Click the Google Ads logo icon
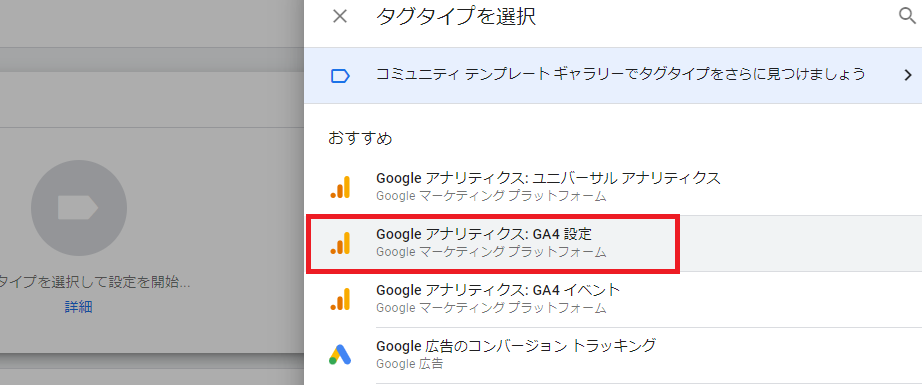 (340, 354)
